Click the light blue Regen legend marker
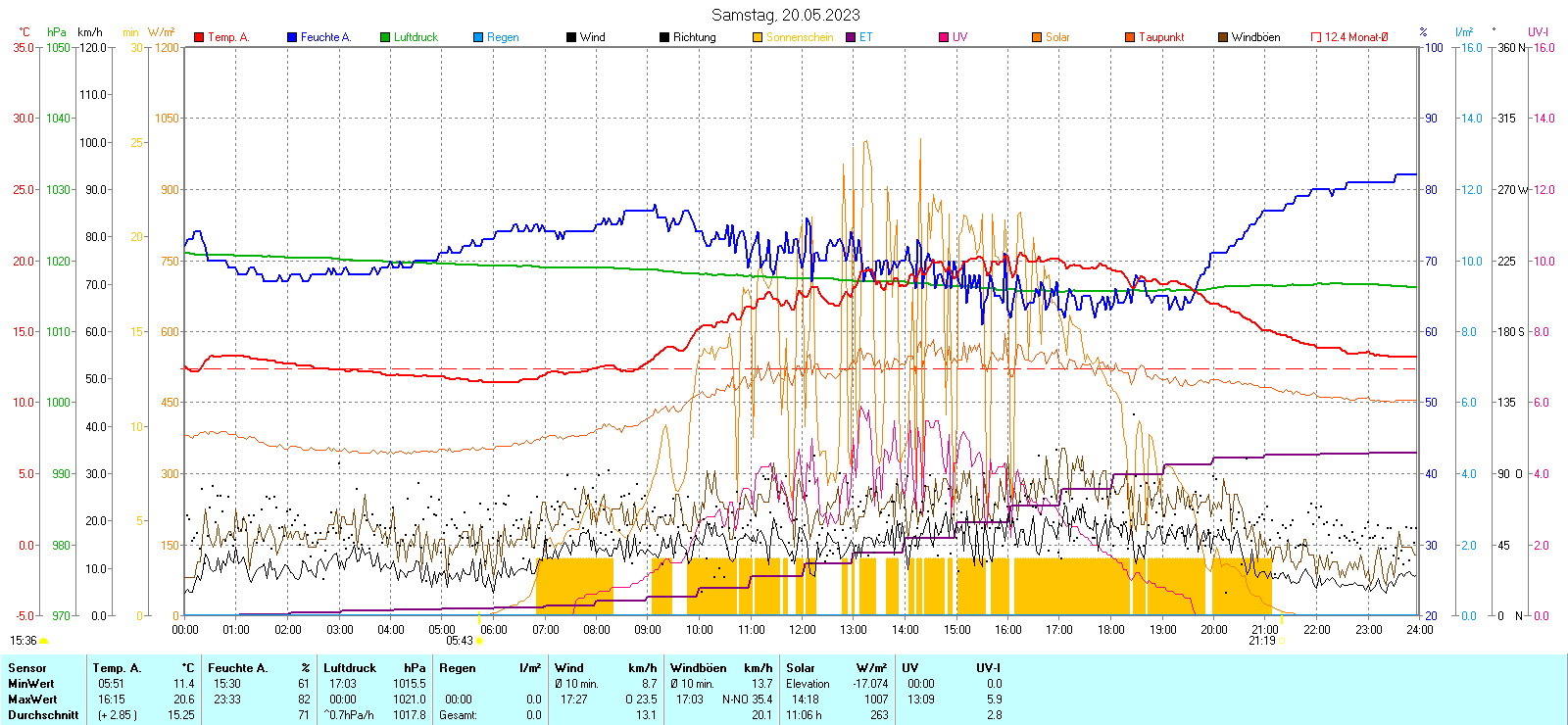 [478, 37]
